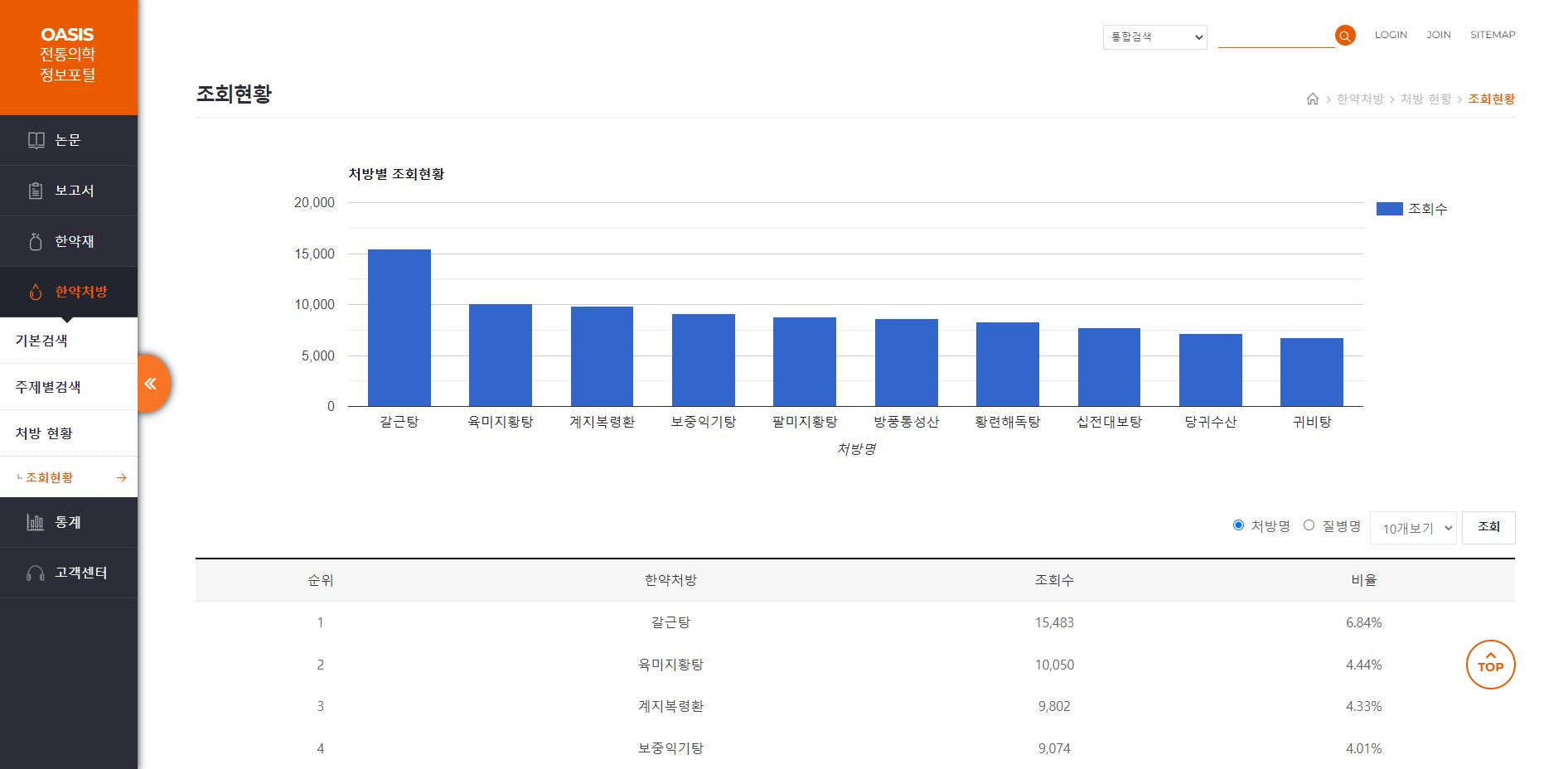
Task: Collapse sidebar with the double-chevron button
Action: click(x=151, y=384)
